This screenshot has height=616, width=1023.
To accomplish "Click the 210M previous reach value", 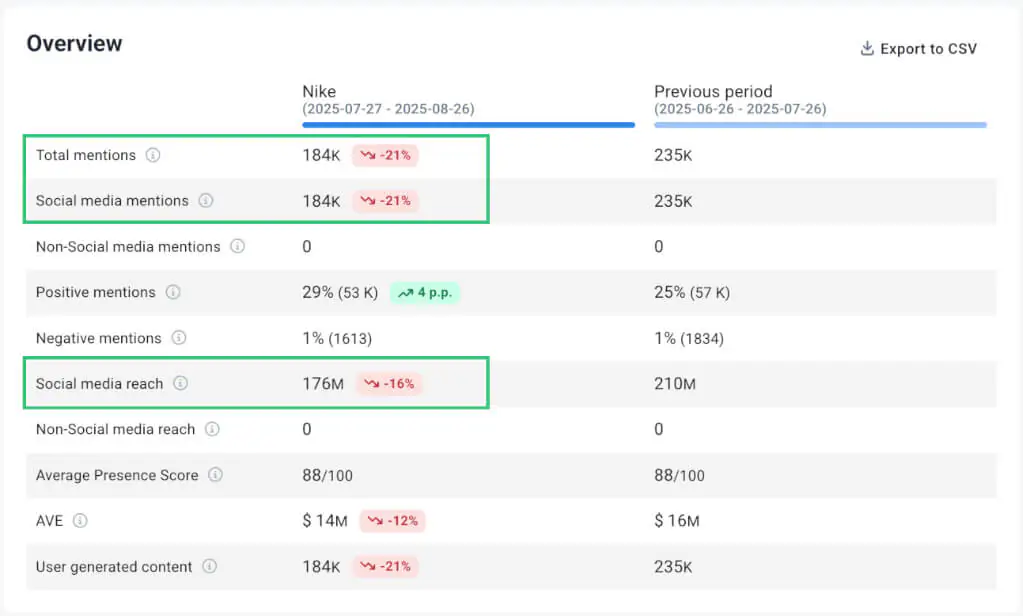I will [675, 384].
